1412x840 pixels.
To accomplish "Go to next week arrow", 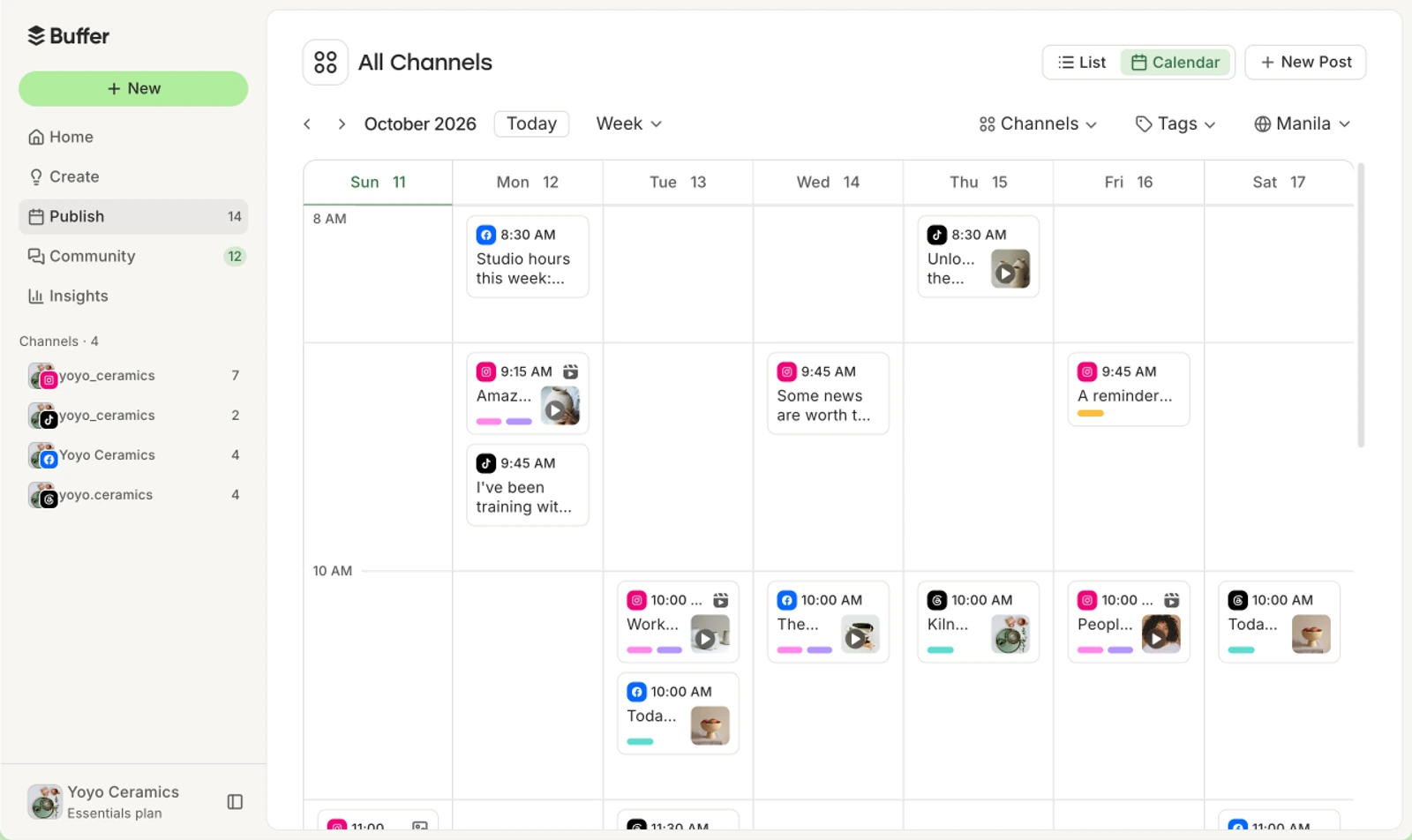I will (342, 124).
